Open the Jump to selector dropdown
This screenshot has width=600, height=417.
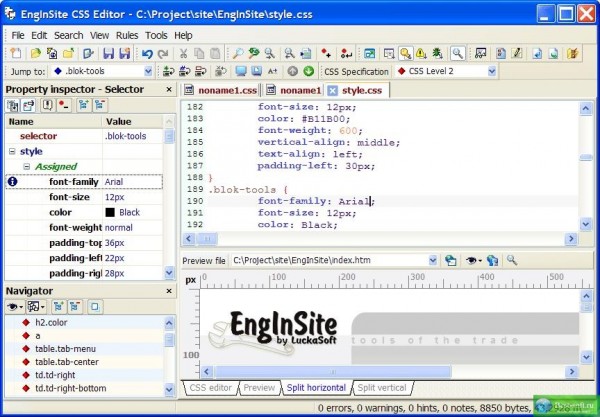[x=150, y=72]
